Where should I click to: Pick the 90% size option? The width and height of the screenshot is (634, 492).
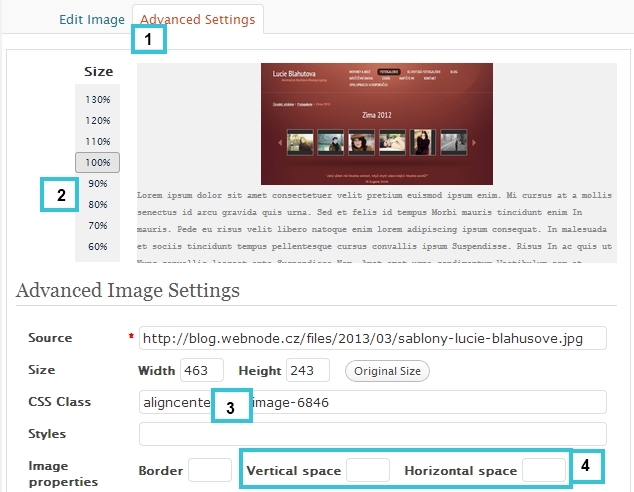(x=98, y=183)
